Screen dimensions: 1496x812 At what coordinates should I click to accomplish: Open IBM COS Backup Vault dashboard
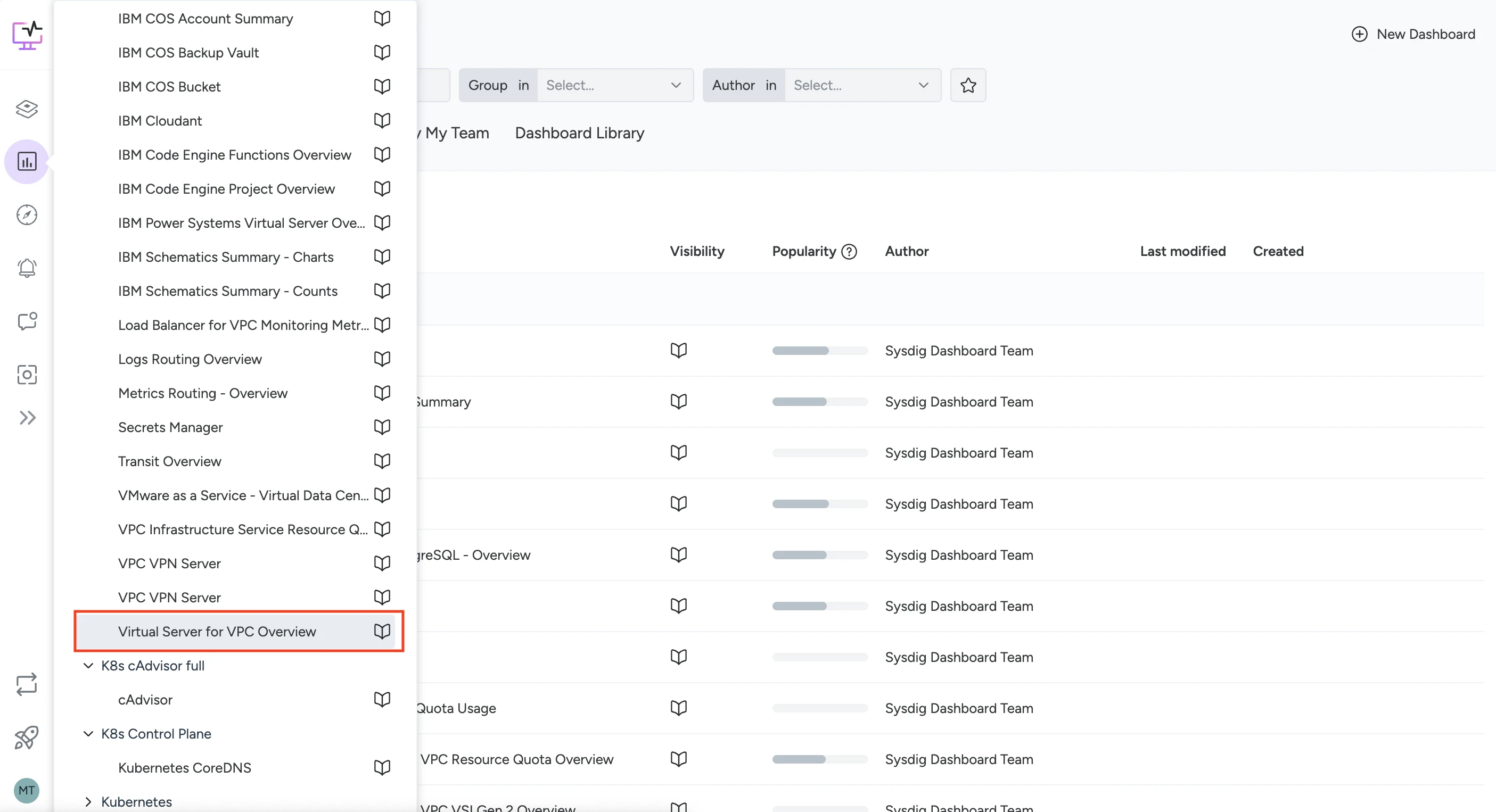[188, 52]
